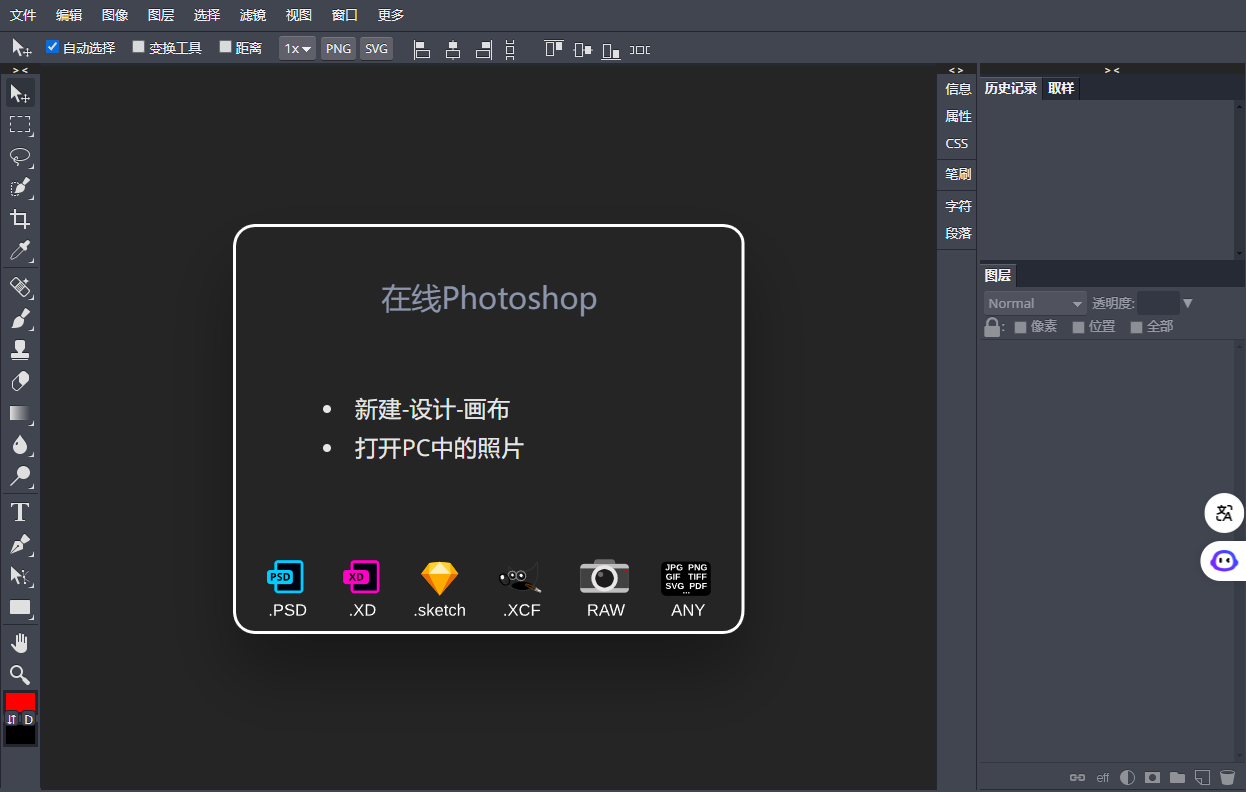
Task: Click the purple chatbot floating button
Action: (x=1224, y=560)
